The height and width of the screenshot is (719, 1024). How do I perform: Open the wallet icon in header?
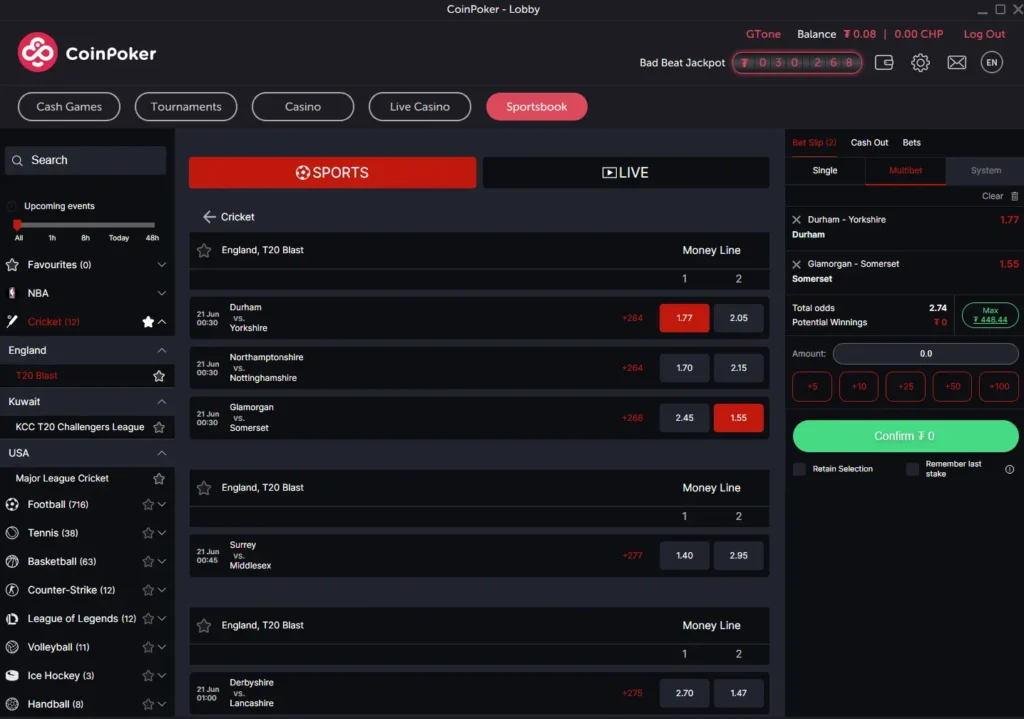click(884, 63)
